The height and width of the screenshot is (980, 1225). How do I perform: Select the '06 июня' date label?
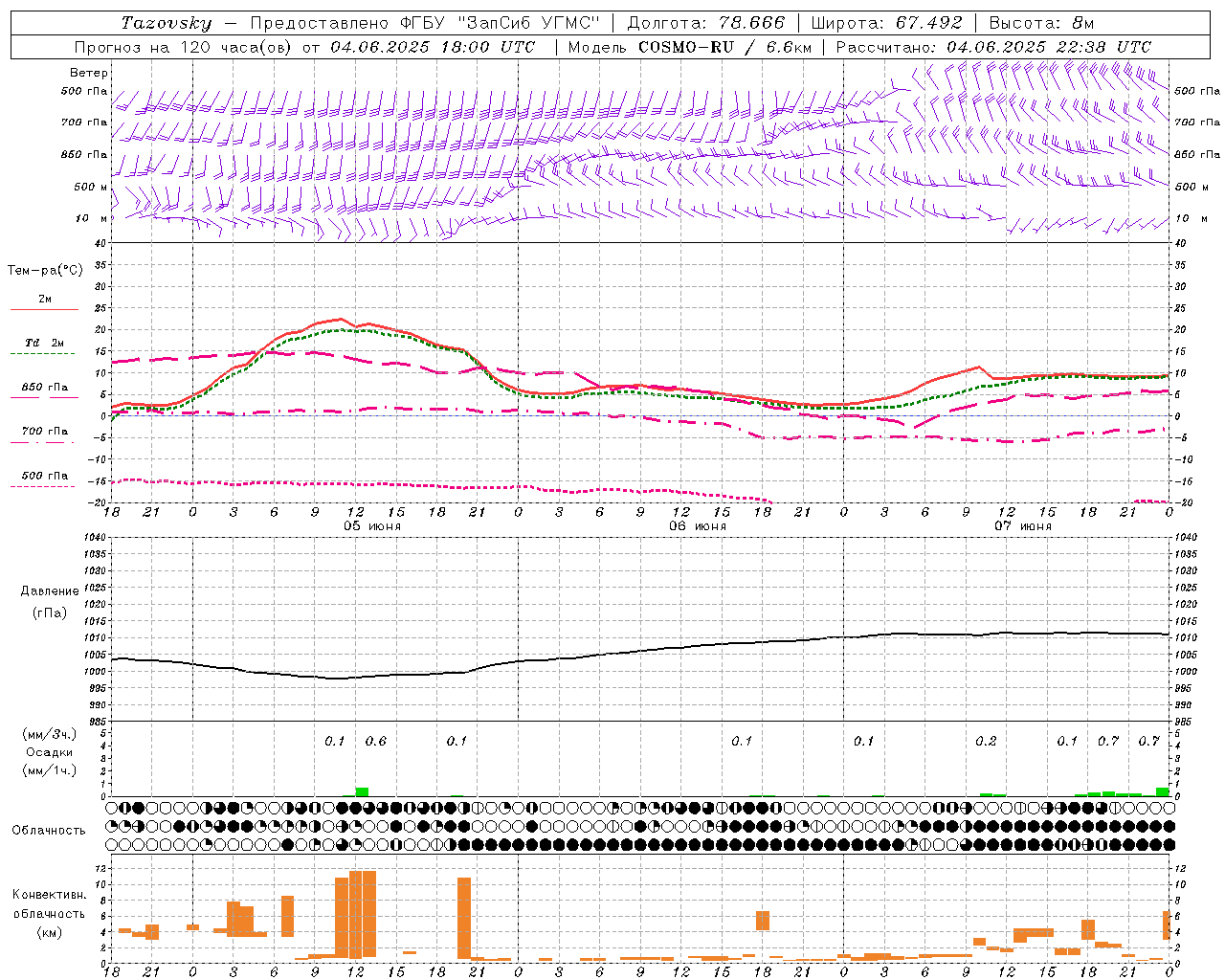(x=698, y=526)
